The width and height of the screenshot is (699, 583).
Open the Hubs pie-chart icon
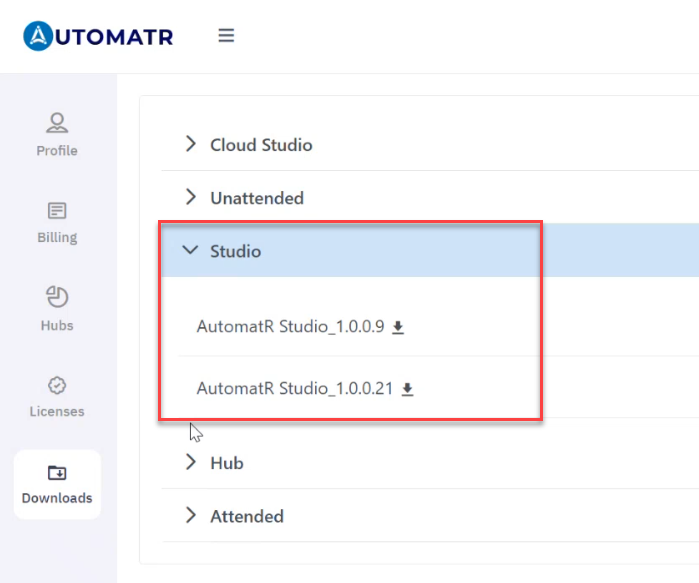point(57,297)
